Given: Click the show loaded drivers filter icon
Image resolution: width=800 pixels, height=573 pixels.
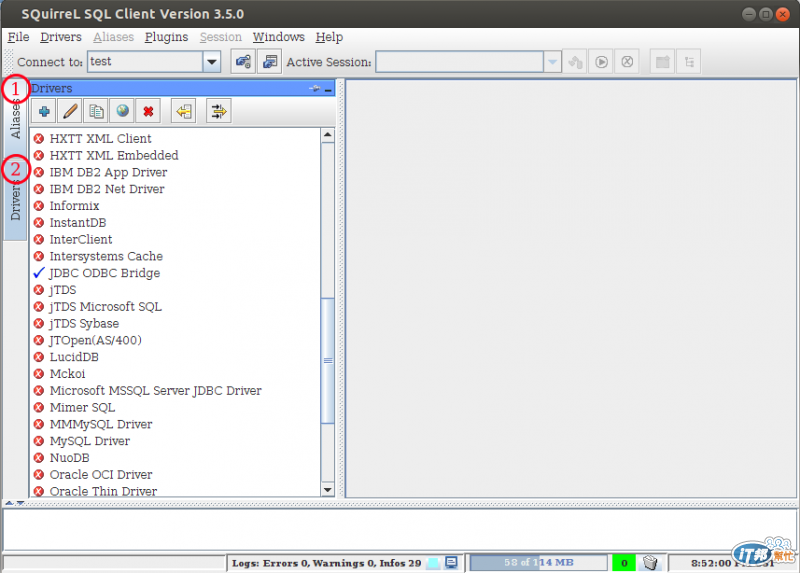Looking at the screenshot, I should coord(219,111).
